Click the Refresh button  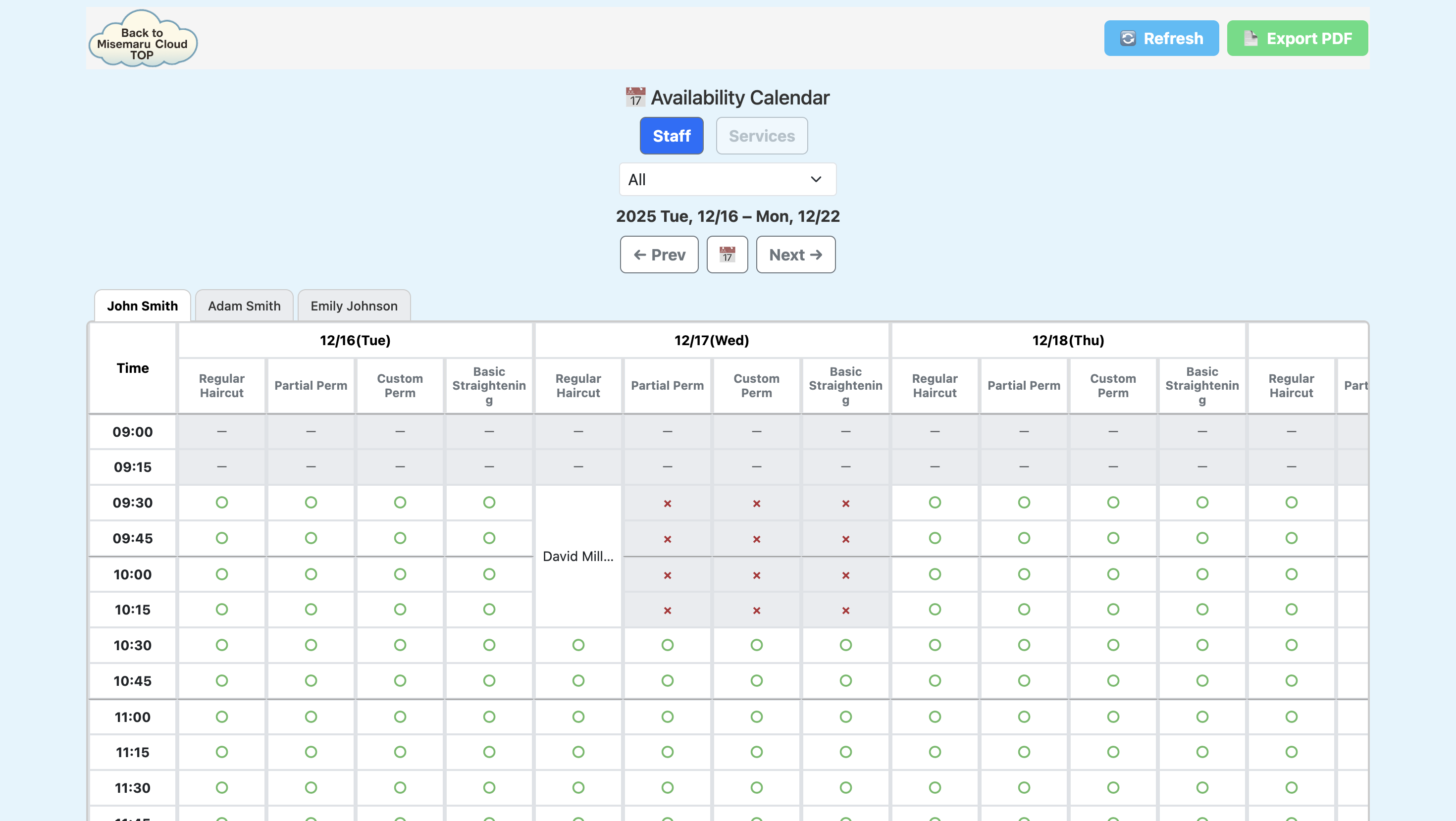[1161, 39]
